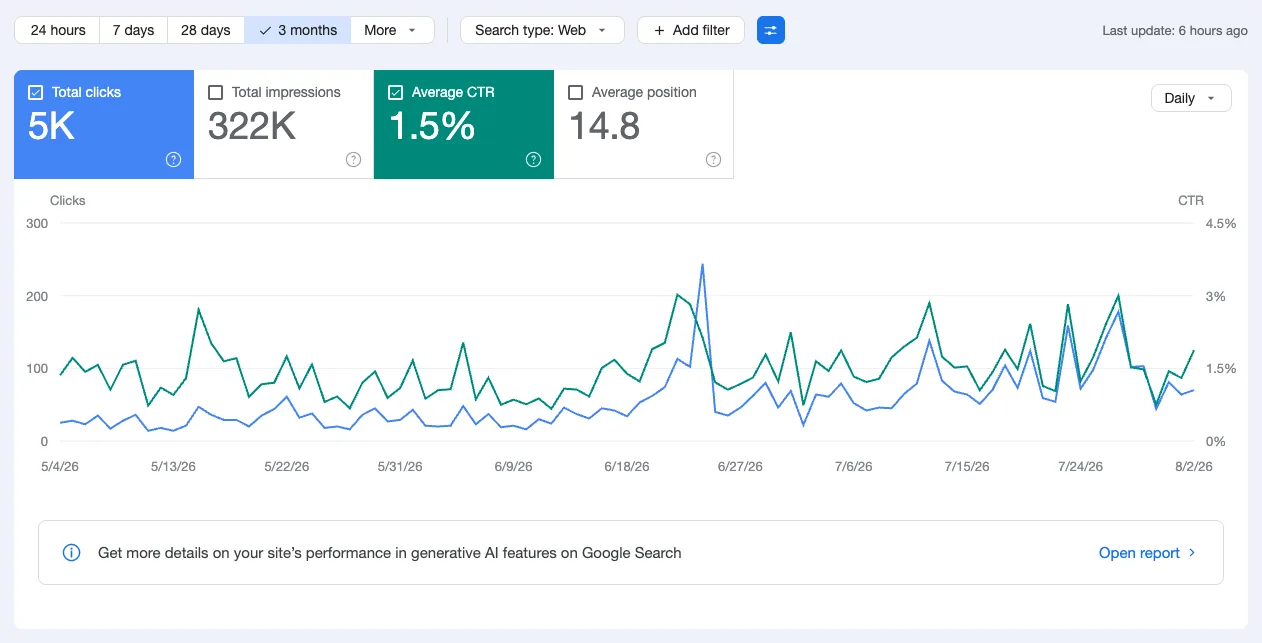Click the 300 clicks axis value
Screen dimensions: 1262x643
tap(37, 223)
